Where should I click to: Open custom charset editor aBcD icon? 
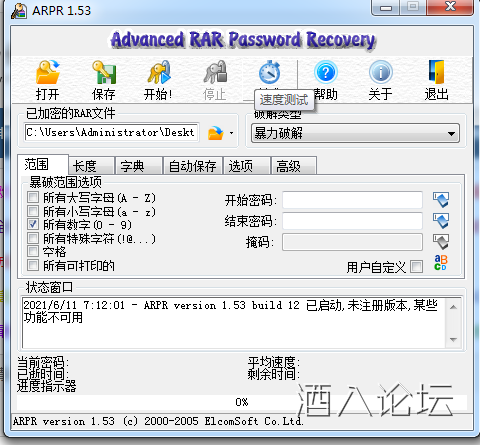click(x=441, y=263)
